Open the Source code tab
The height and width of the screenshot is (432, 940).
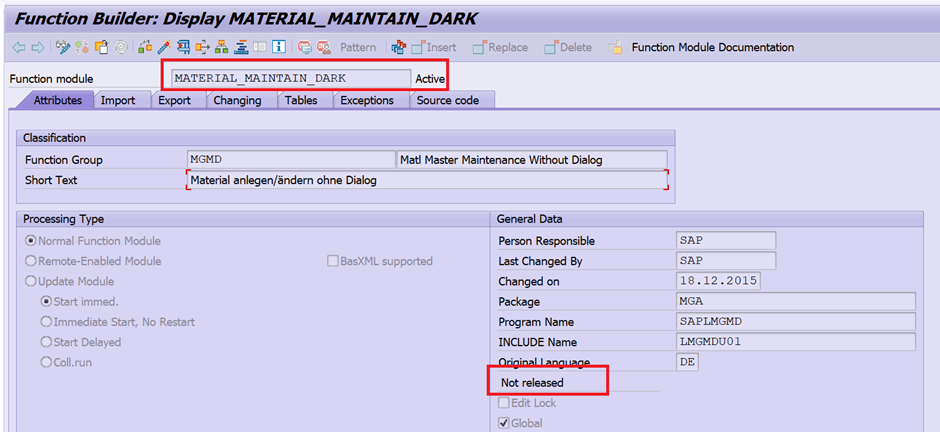(x=447, y=100)
